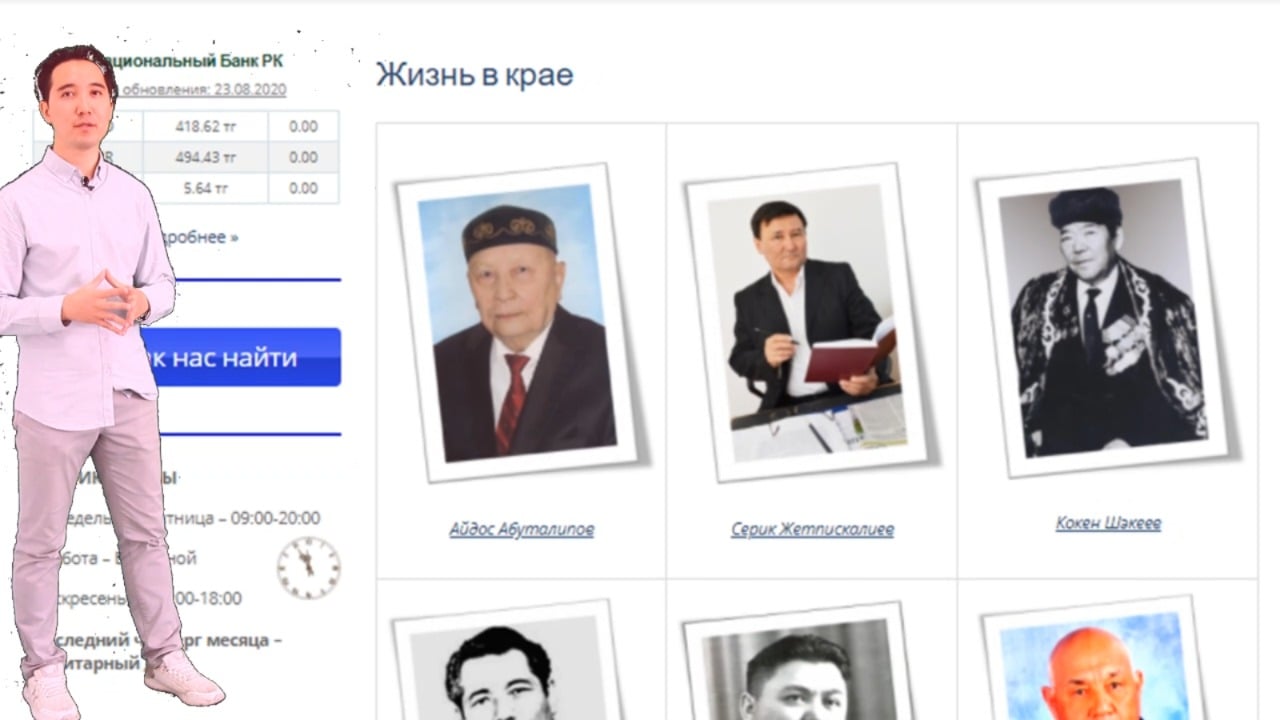Click the 5.64 тг exchange rate cell
The width and height of the screenshot is (1280, 720).
pos(205,188)
